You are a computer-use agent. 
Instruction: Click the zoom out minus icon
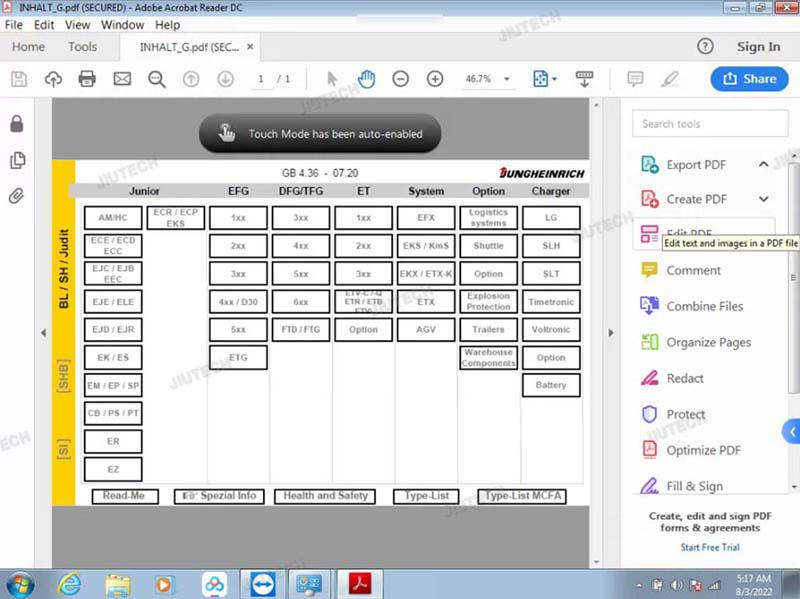point(400,79)
